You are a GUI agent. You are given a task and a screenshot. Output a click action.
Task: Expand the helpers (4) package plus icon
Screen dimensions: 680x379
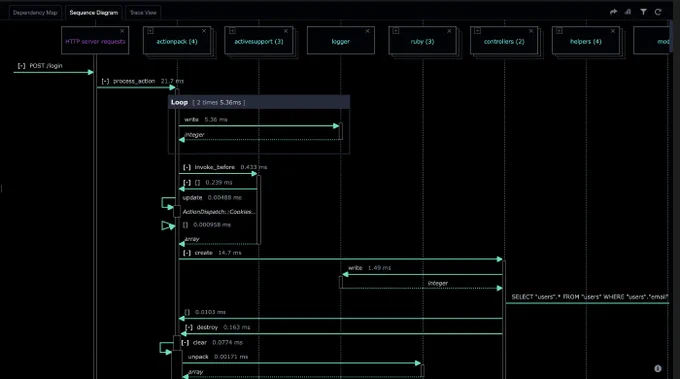[559, 31]
